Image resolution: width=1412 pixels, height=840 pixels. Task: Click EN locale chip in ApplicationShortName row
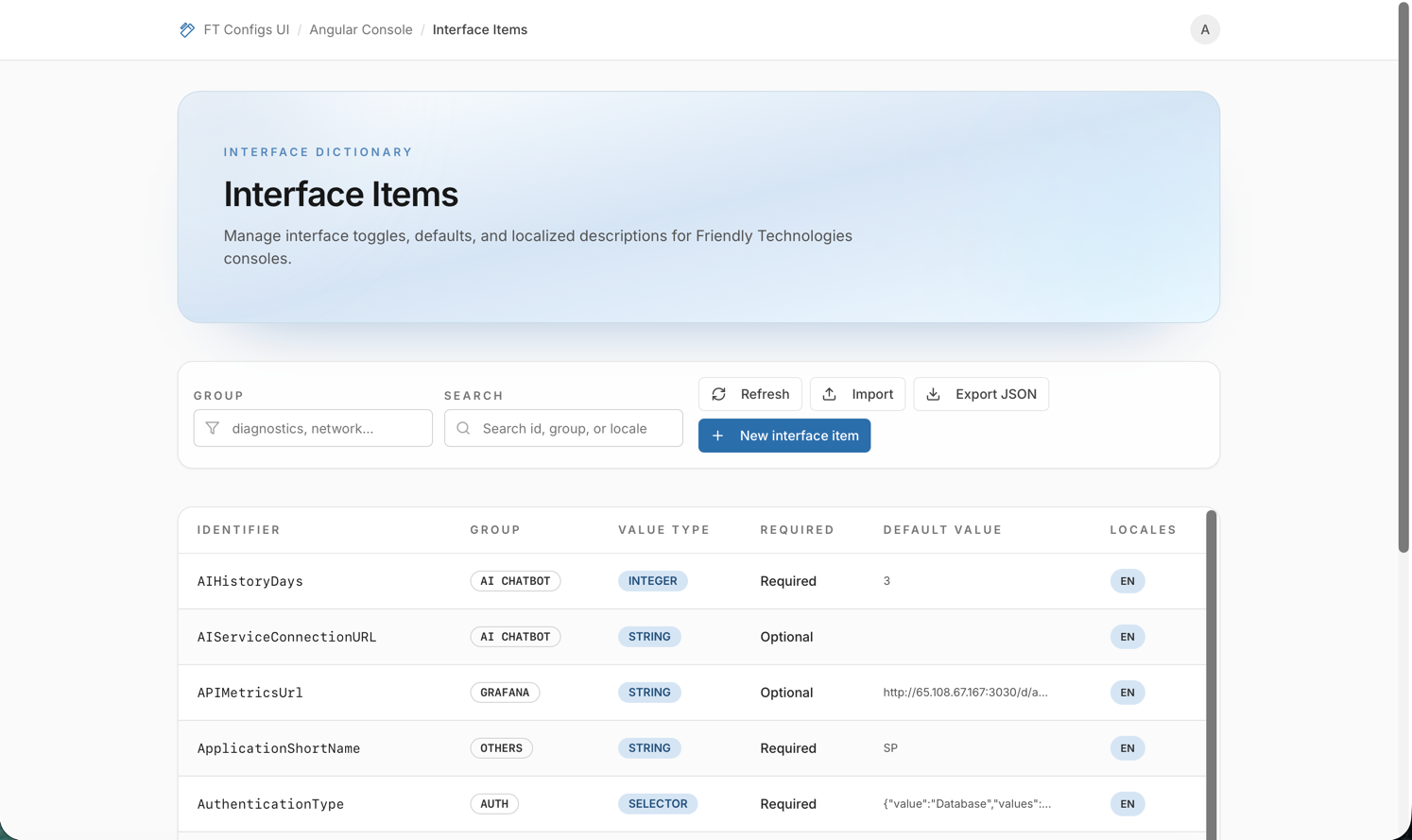pos(1128,748)
